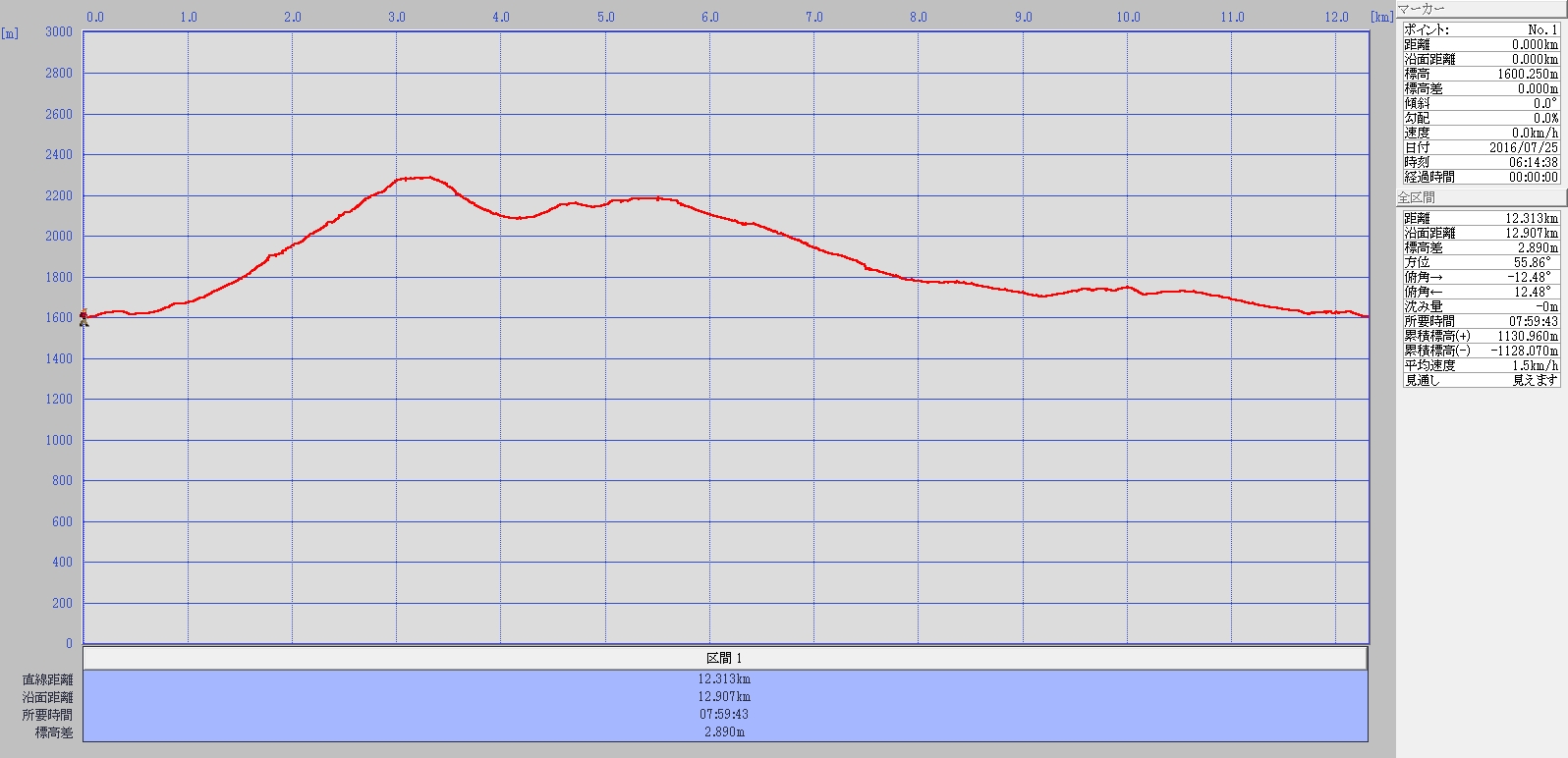Click the 見通し 見えます row
This screenshot has height=758, width=1568.
(1481, 380)
